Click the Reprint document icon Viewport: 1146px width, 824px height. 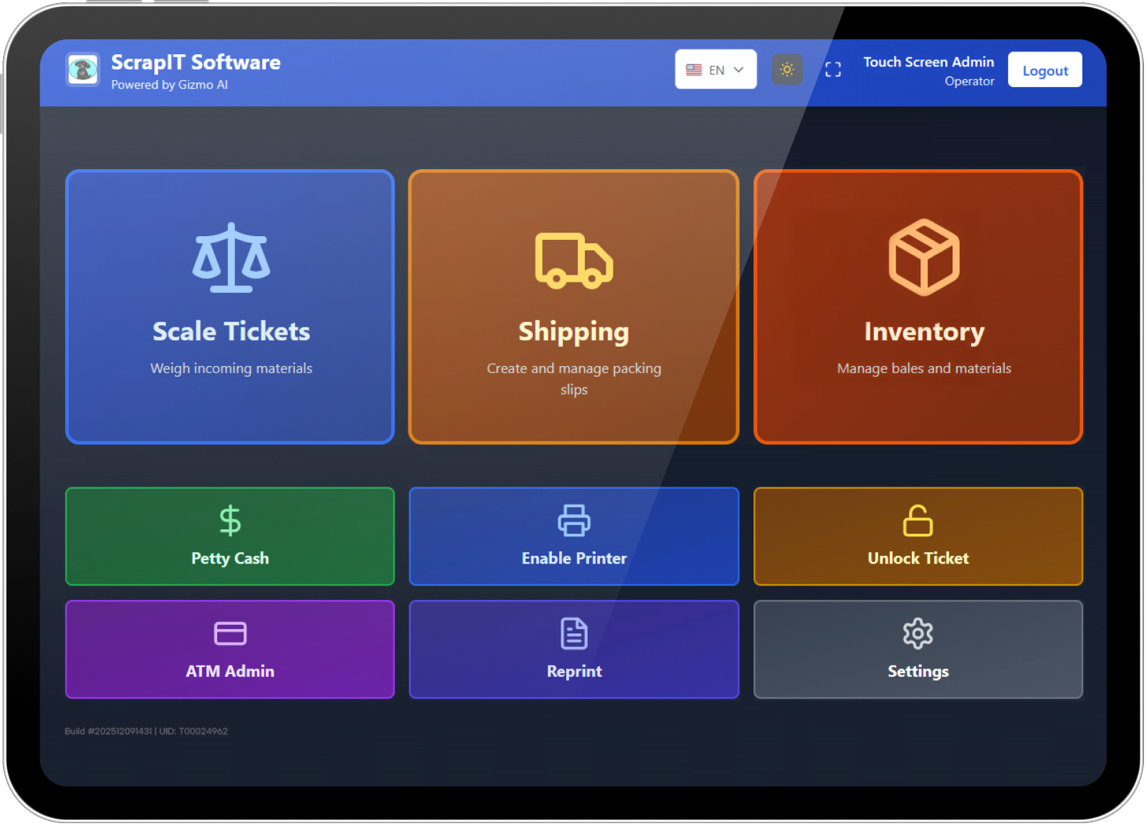click(573, 632)
